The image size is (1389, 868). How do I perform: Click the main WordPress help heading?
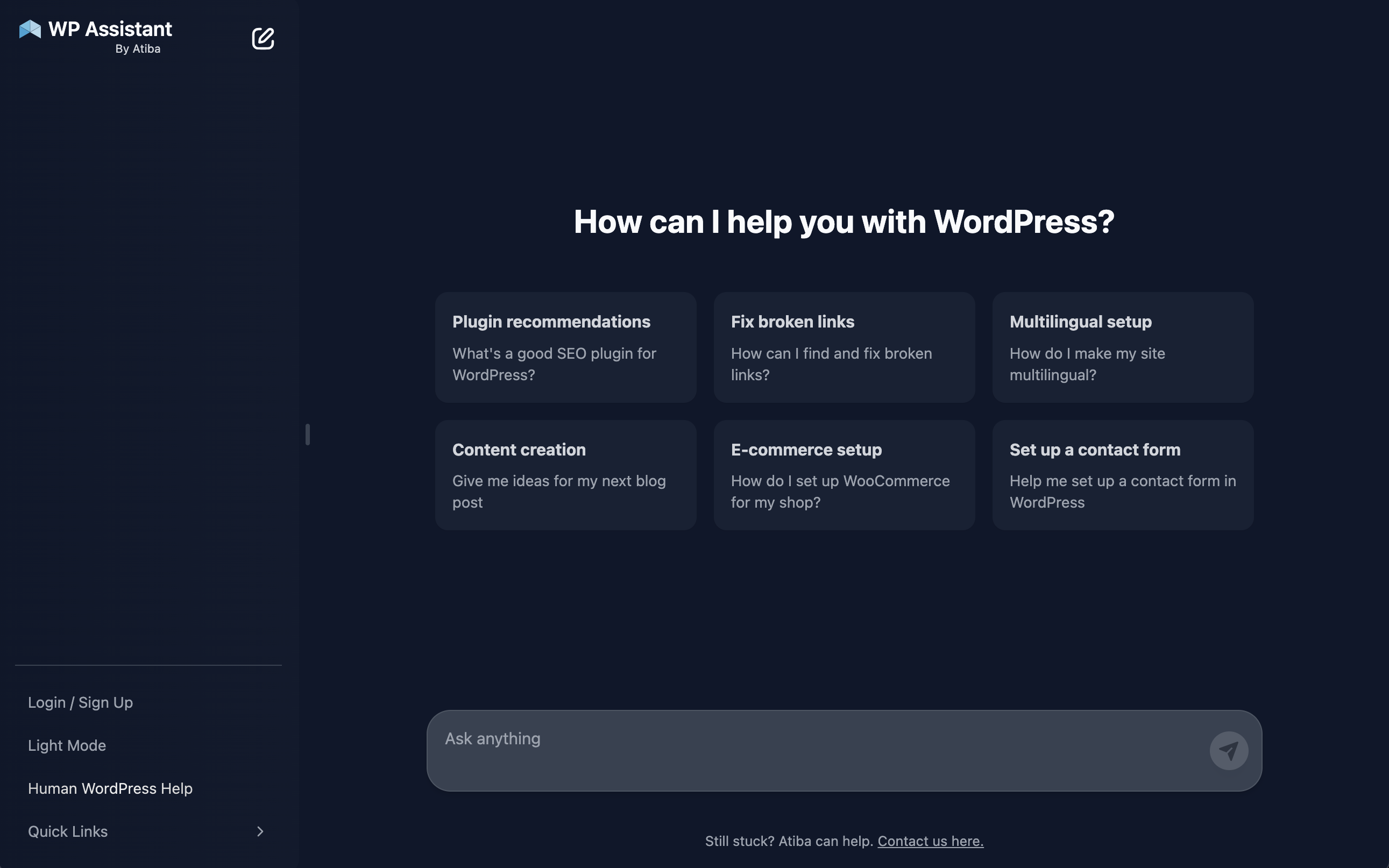[x=844, y=222]
